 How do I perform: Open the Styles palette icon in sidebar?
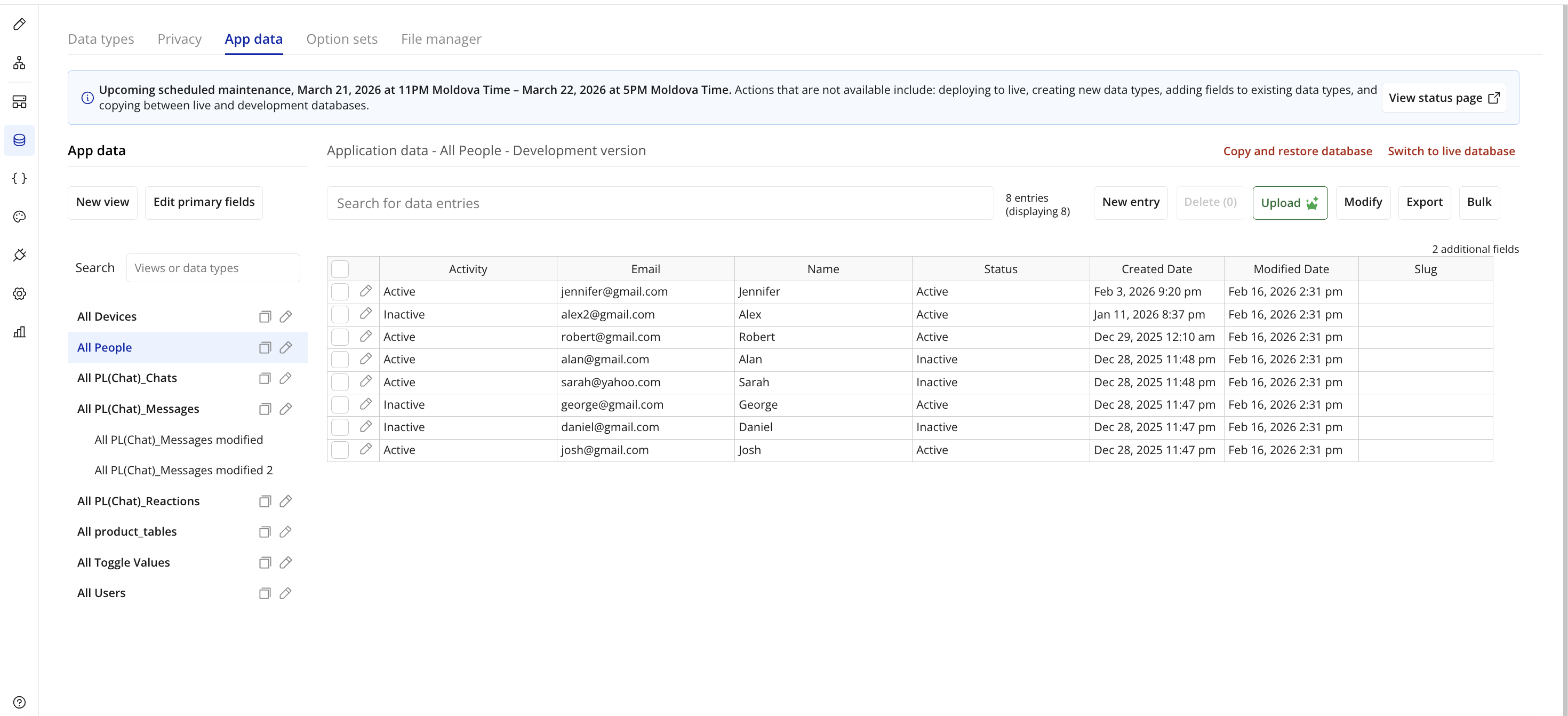[20, 217]
